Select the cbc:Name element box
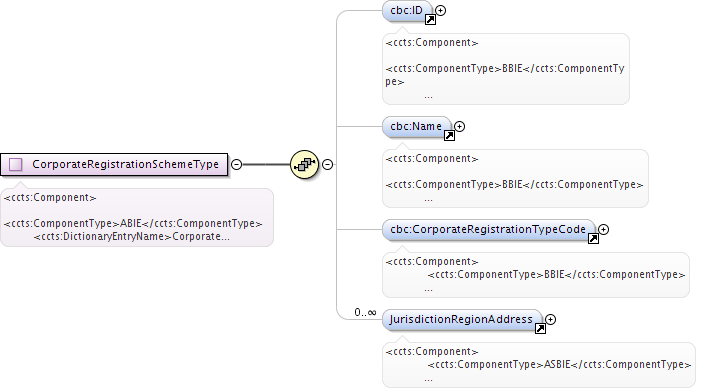 point(417,127)
